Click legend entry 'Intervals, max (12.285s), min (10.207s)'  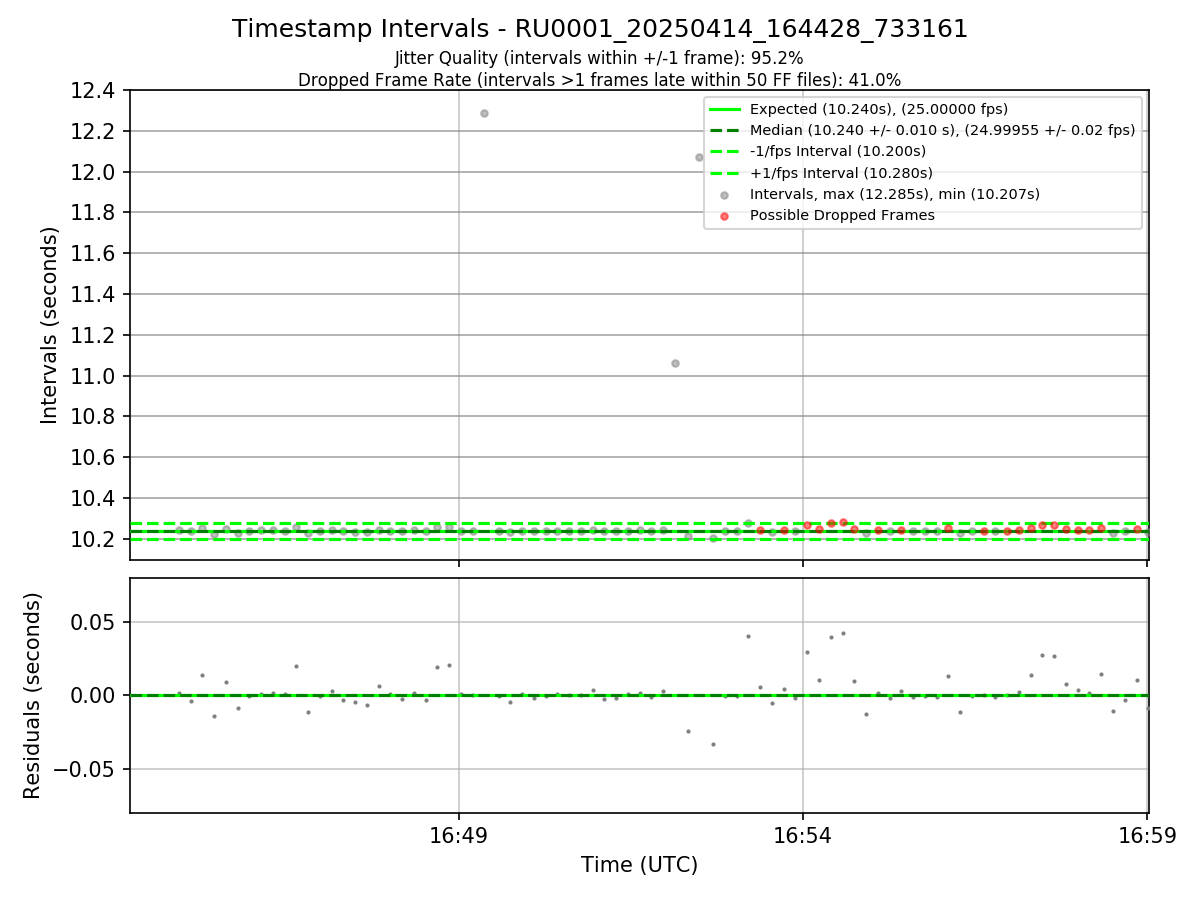[895, 194]
